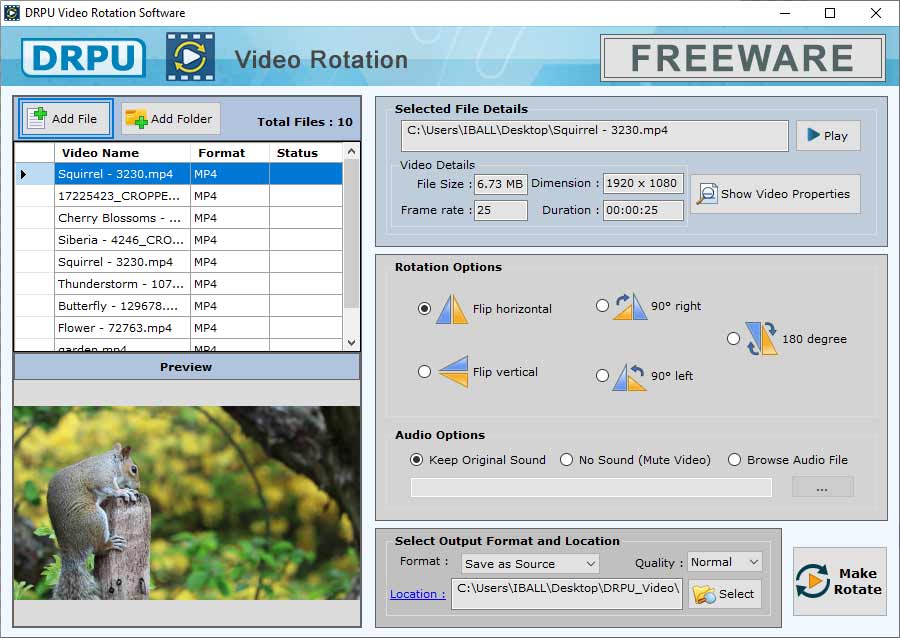Open the Quality Normal dropdown
The width and height of the screenshot is (900, 638).
click(724, 562)
